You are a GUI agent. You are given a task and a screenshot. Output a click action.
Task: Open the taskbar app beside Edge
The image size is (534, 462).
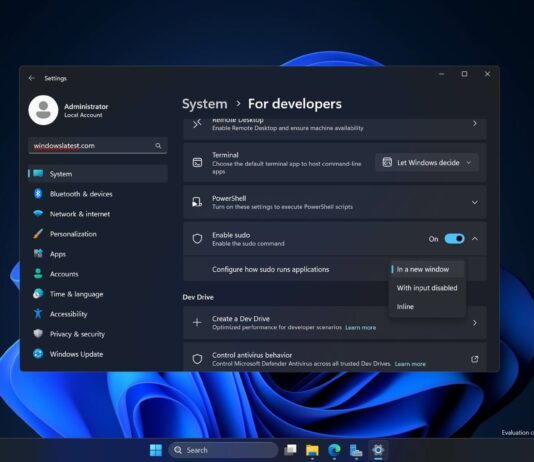[x=356, y=450]
